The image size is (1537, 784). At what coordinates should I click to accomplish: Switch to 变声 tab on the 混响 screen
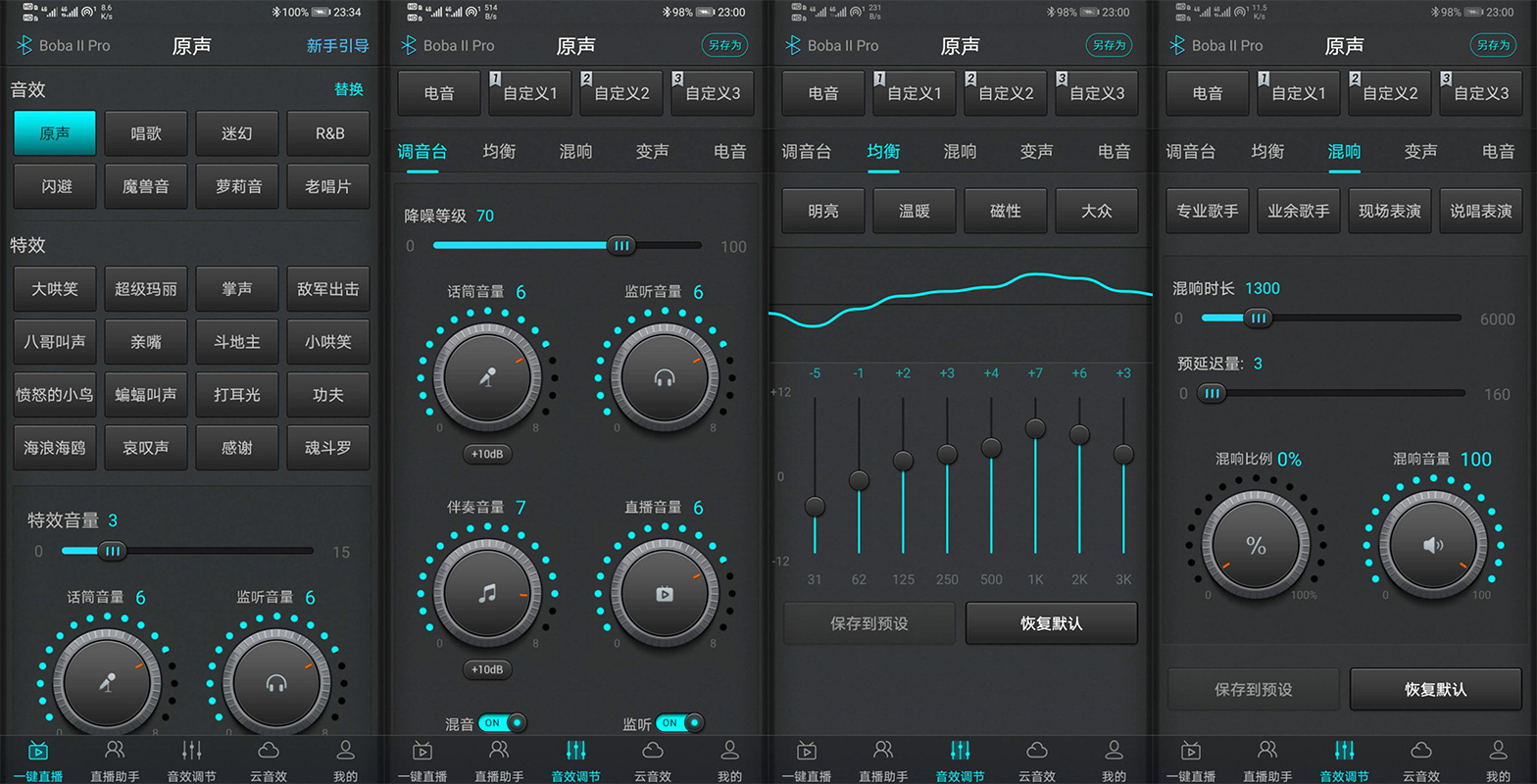[1421, 152]
